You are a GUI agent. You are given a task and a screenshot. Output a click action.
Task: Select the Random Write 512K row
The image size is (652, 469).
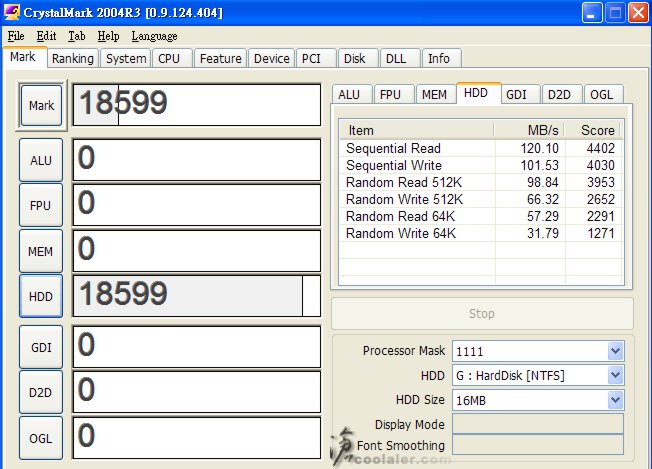[x=480, y=199]
